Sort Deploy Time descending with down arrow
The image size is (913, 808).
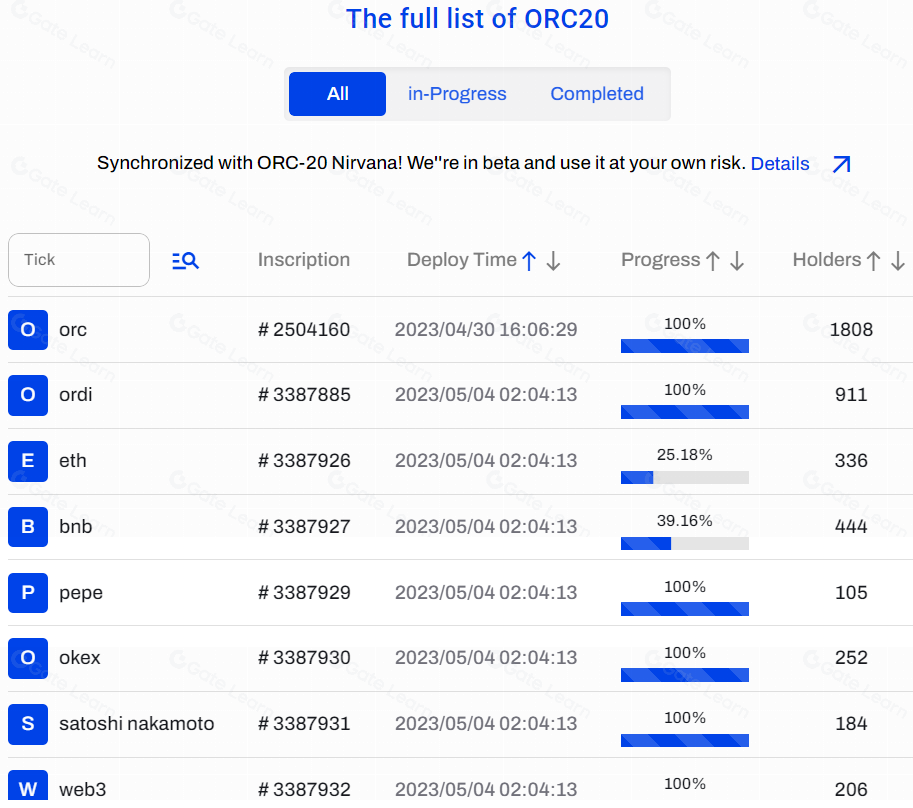coord(553,261)
